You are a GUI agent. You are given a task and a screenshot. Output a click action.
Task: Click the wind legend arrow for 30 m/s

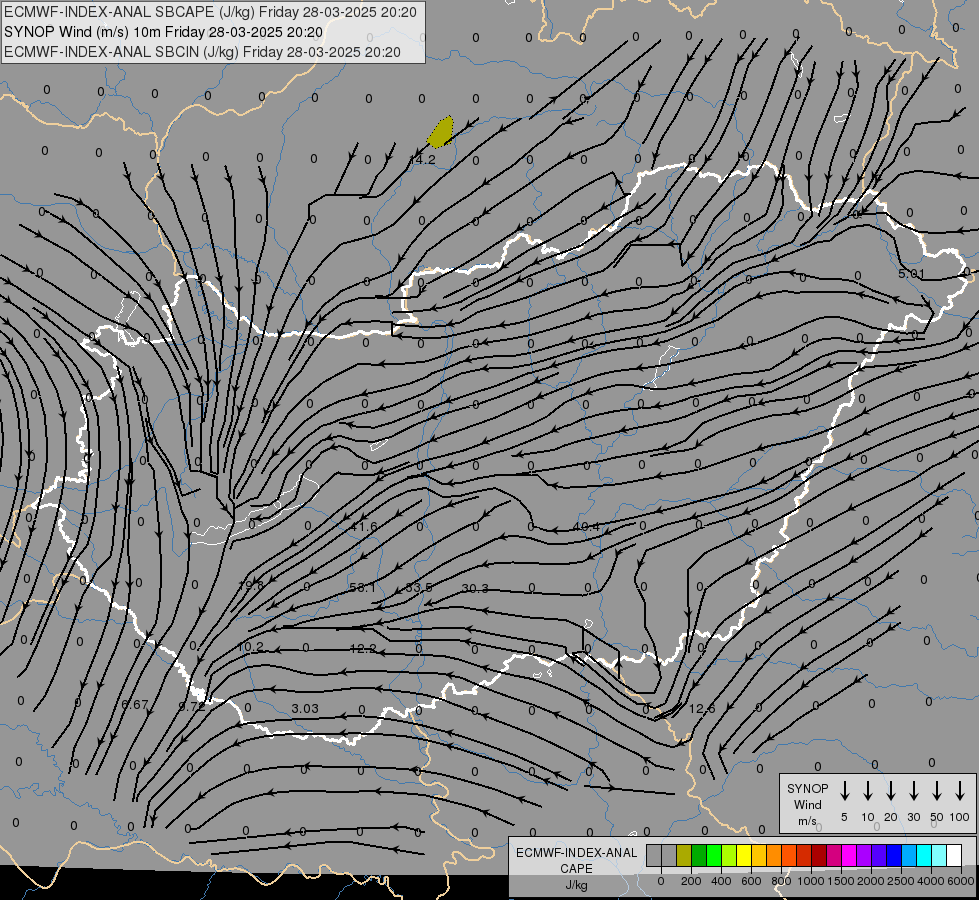tap(913, 791)
